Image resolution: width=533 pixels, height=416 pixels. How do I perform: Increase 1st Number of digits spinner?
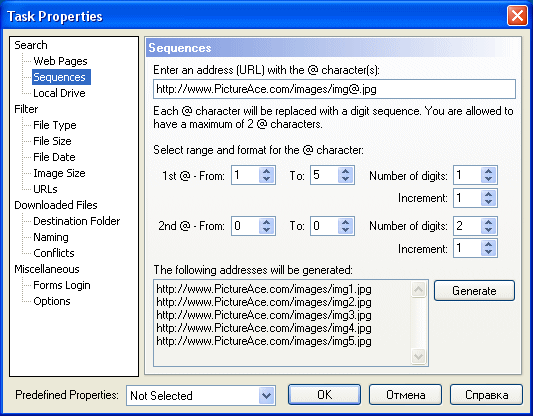[488, 171]
